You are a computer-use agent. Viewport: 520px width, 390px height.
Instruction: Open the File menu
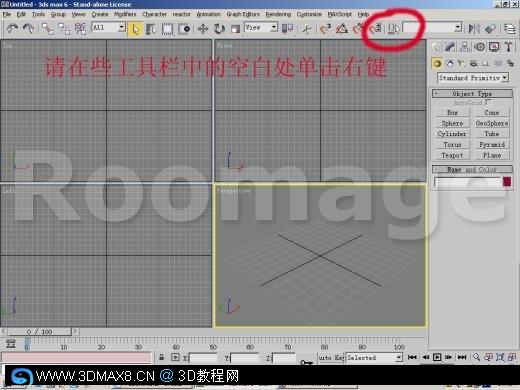pyautogui.click(x=7, y=14)
